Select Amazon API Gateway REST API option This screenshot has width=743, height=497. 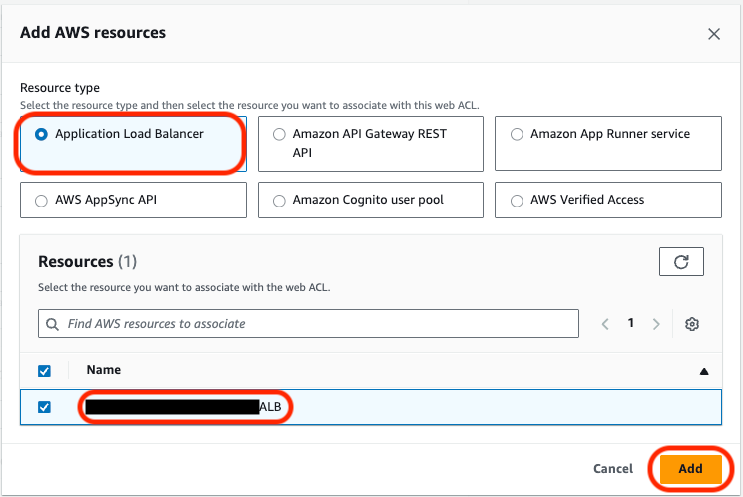pyautogui.click(x=279, y=134)
